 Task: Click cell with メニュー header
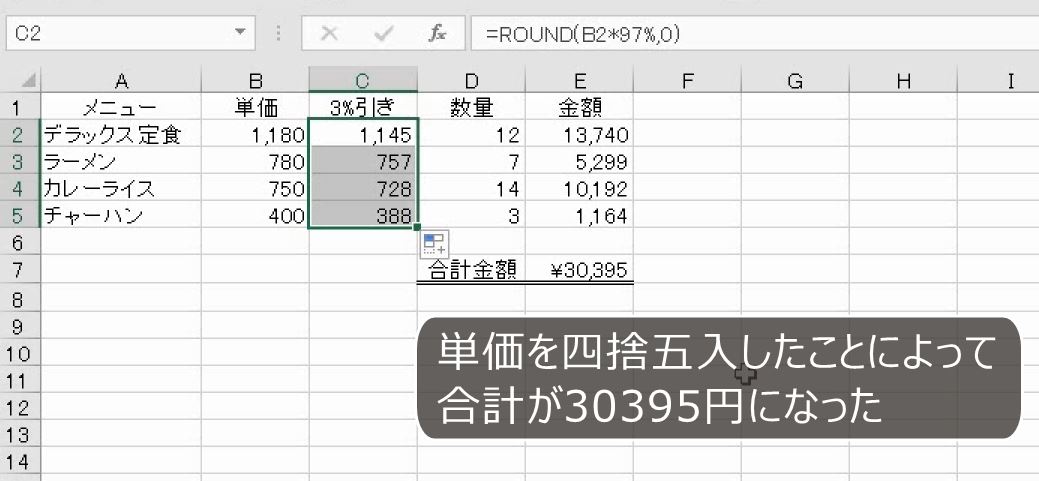(121, 107)
